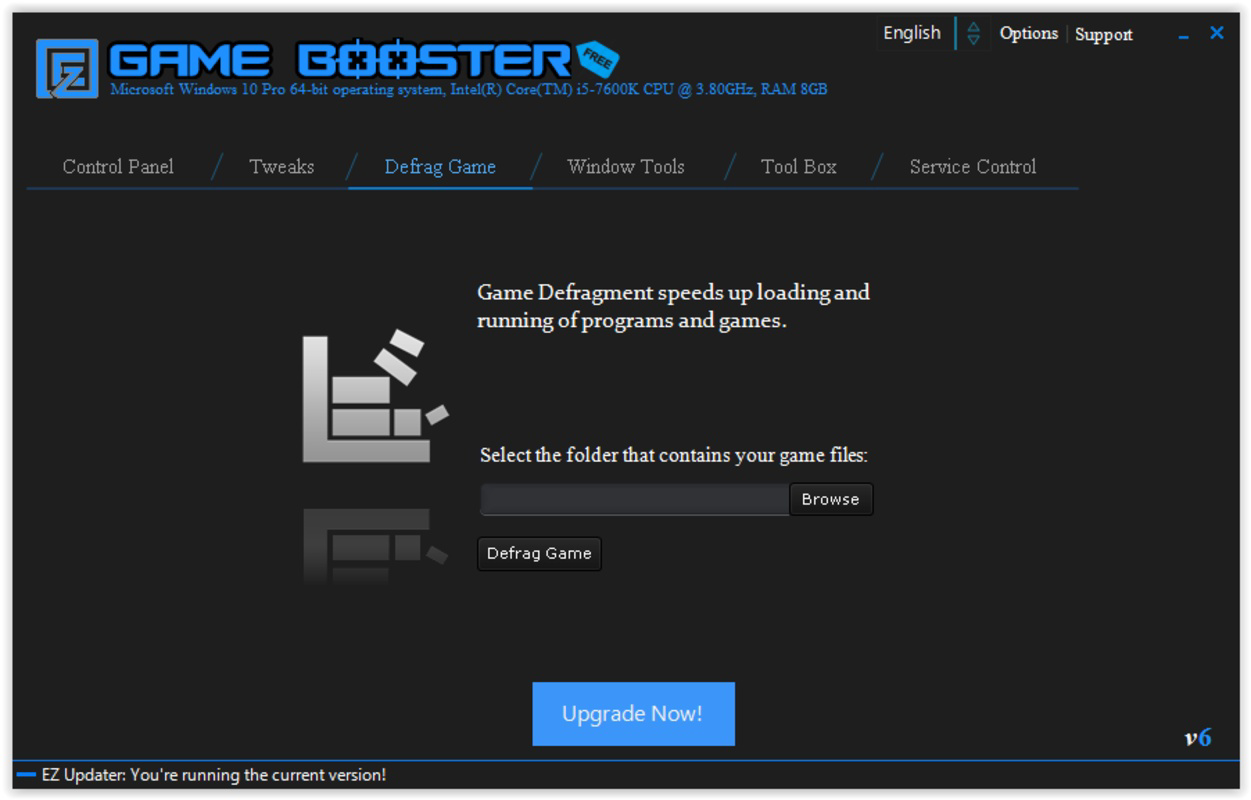
Task: Click the GAME BOOSTER title text
Action: [x=340, y=60]
